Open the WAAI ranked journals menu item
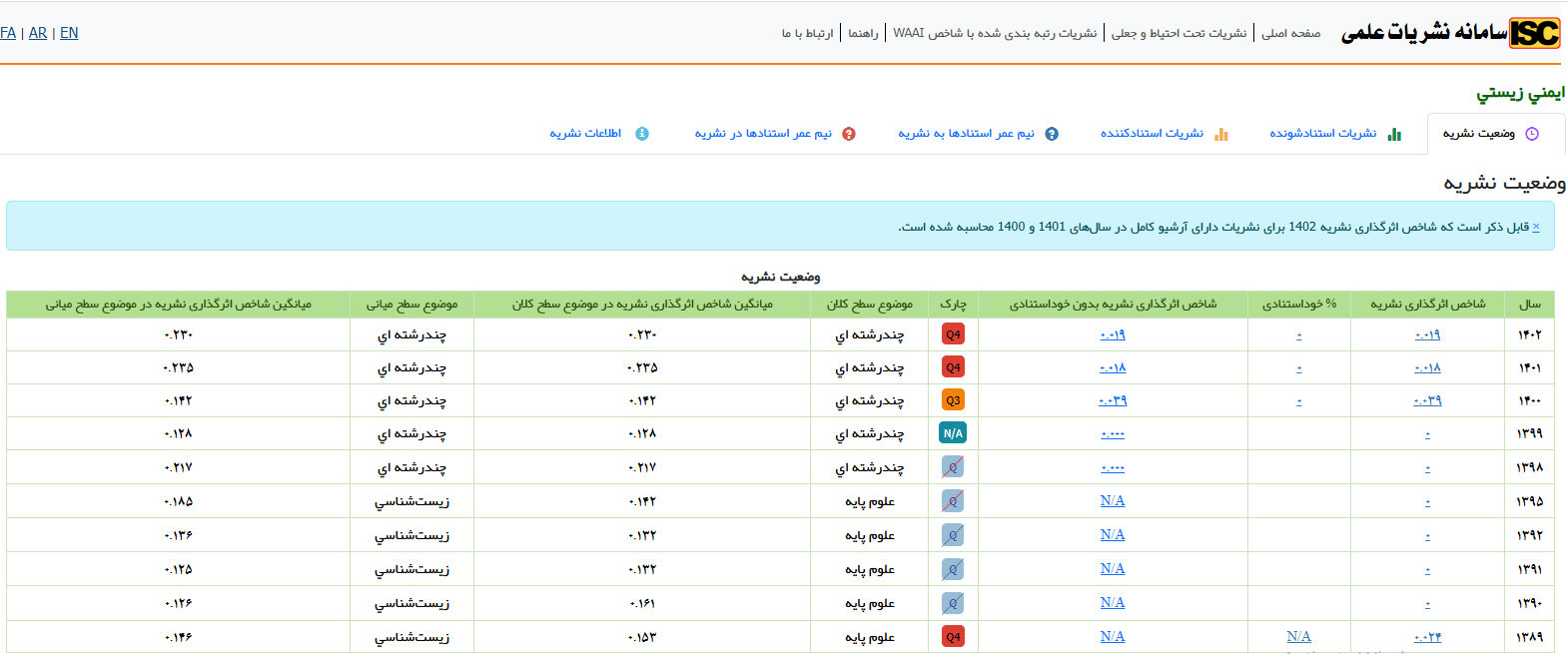Screen dimensions: 1568x654 995,33
